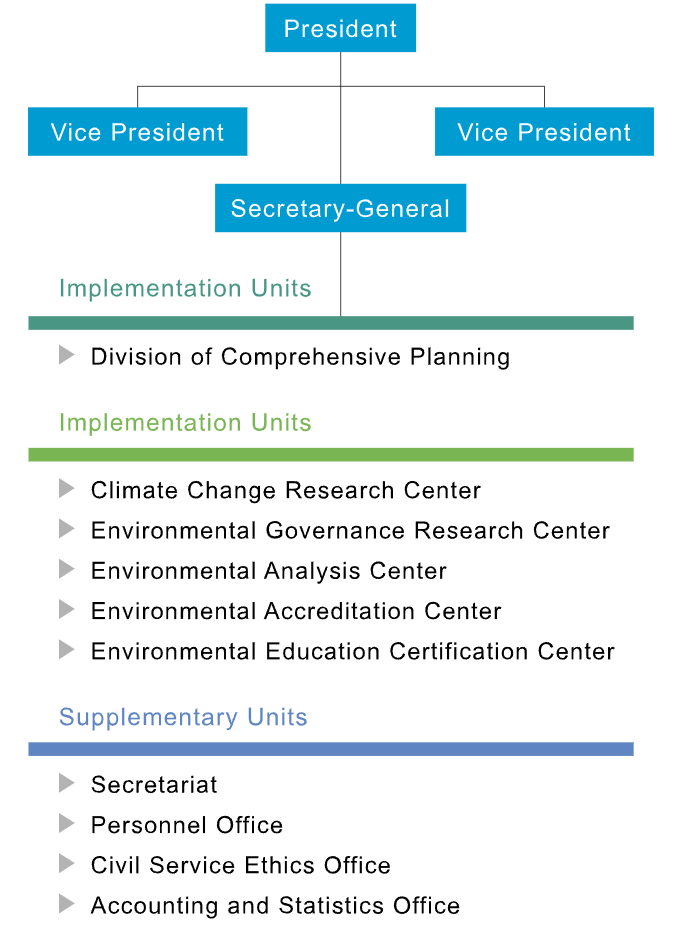Click the light green Implementation Units heading
Screen dimensions: 683x929
coord(185,422)
